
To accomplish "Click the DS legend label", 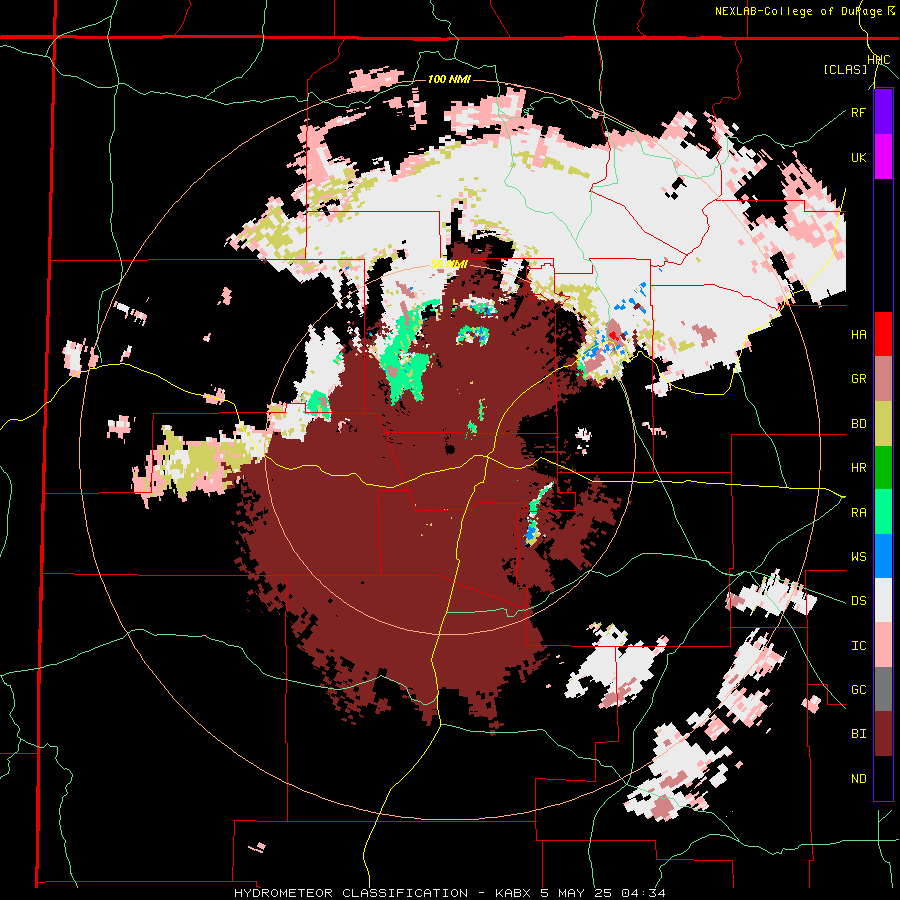I will tap(859, 601).
